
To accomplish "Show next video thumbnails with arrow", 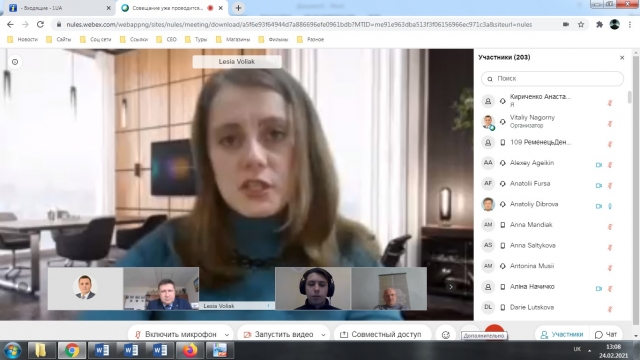I will coord(451,287).
